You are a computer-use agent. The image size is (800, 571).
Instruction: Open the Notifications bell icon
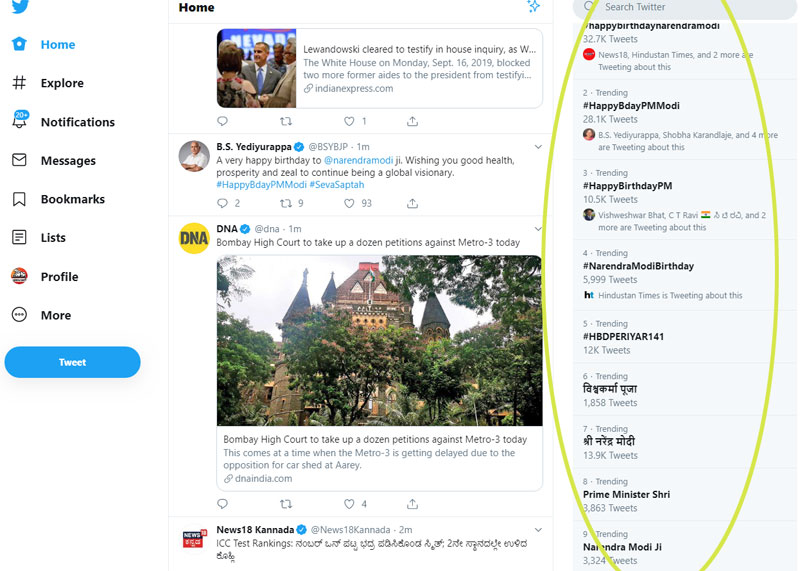point(19,121)
